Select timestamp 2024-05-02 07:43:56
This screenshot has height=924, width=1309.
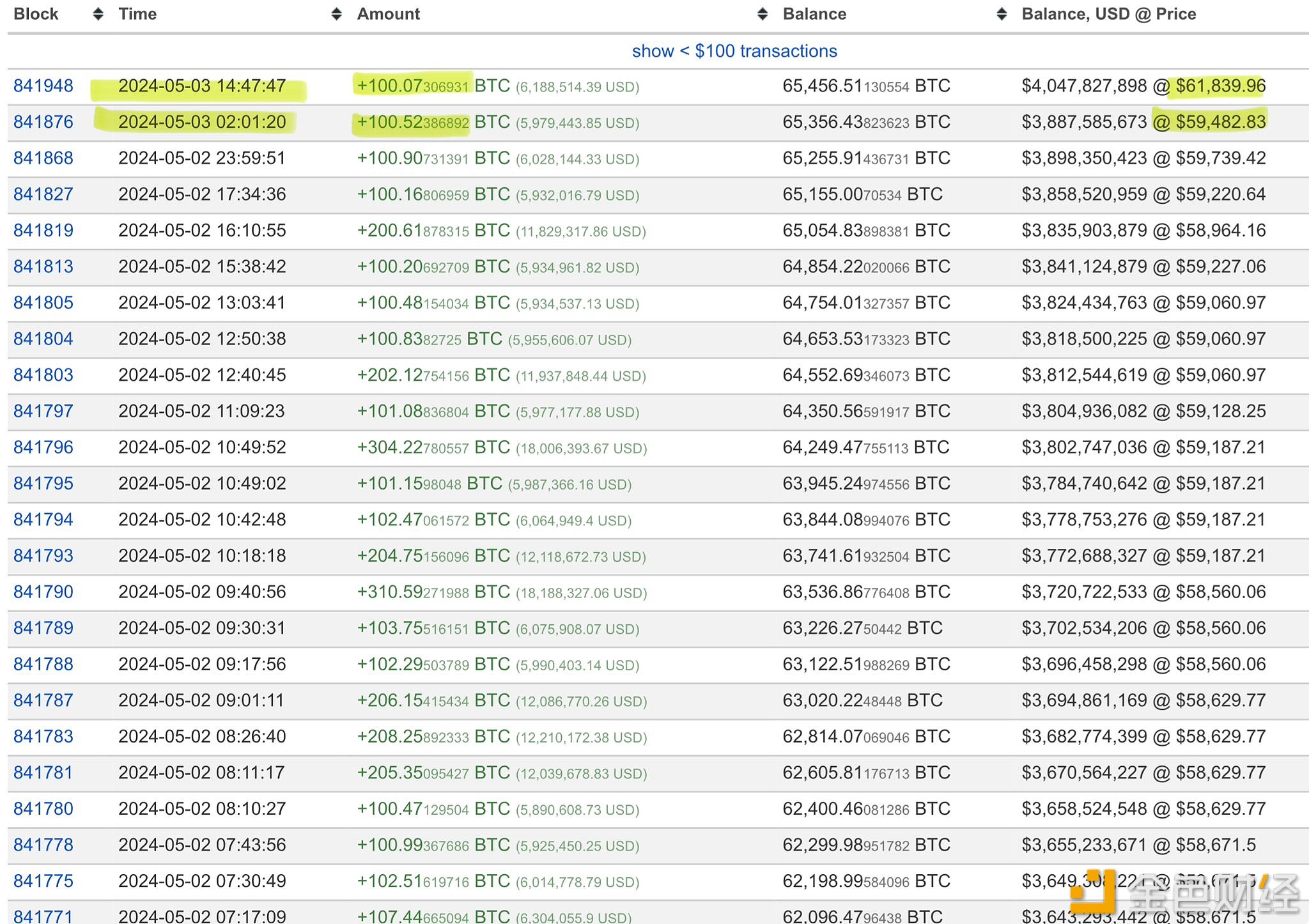point(202,845)
